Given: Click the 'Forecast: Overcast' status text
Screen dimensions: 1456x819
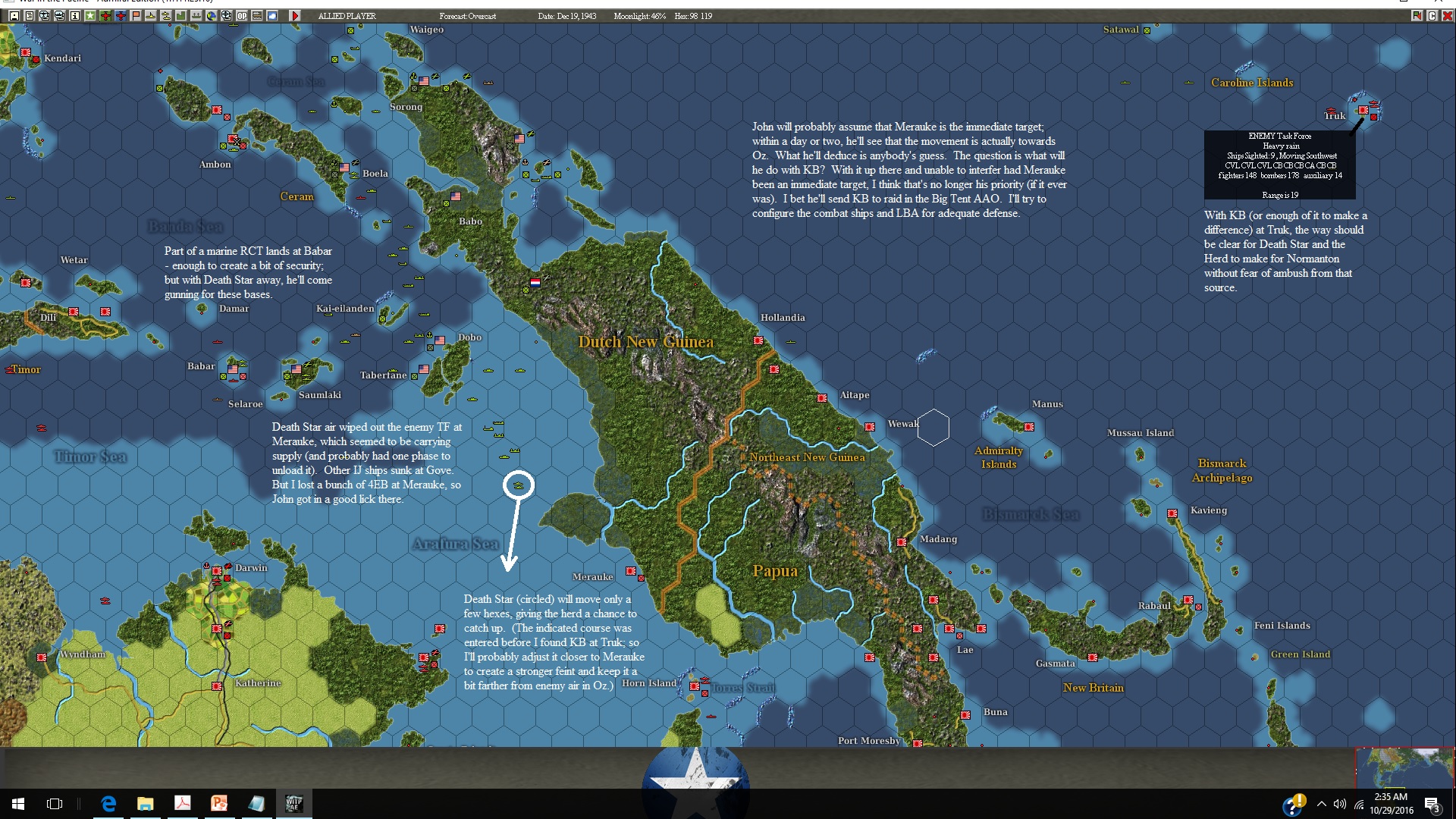Looking at the screenshot, I should [468, 16].
